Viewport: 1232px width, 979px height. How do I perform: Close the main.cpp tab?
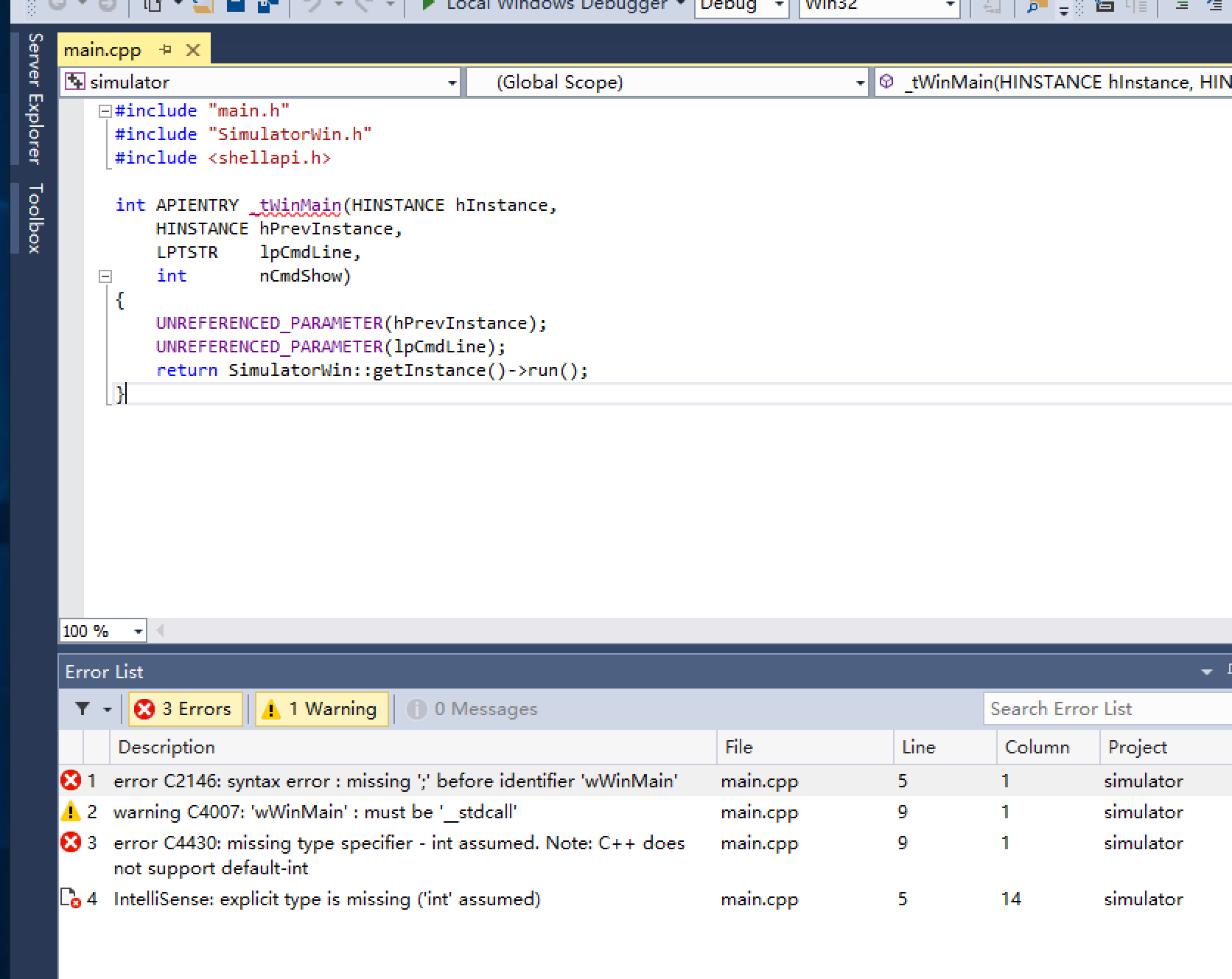[x=193, y=50]
